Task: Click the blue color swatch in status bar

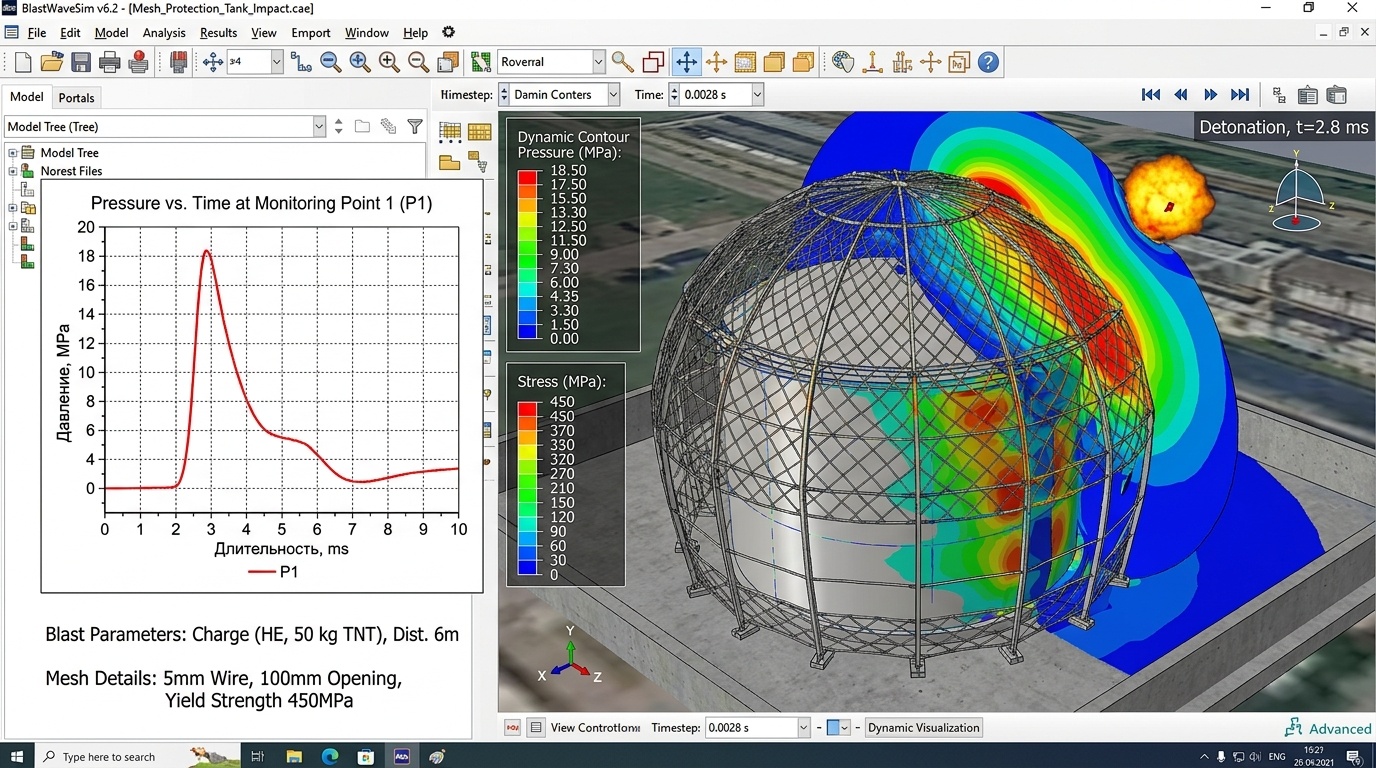Action: [x=832, y=728]
